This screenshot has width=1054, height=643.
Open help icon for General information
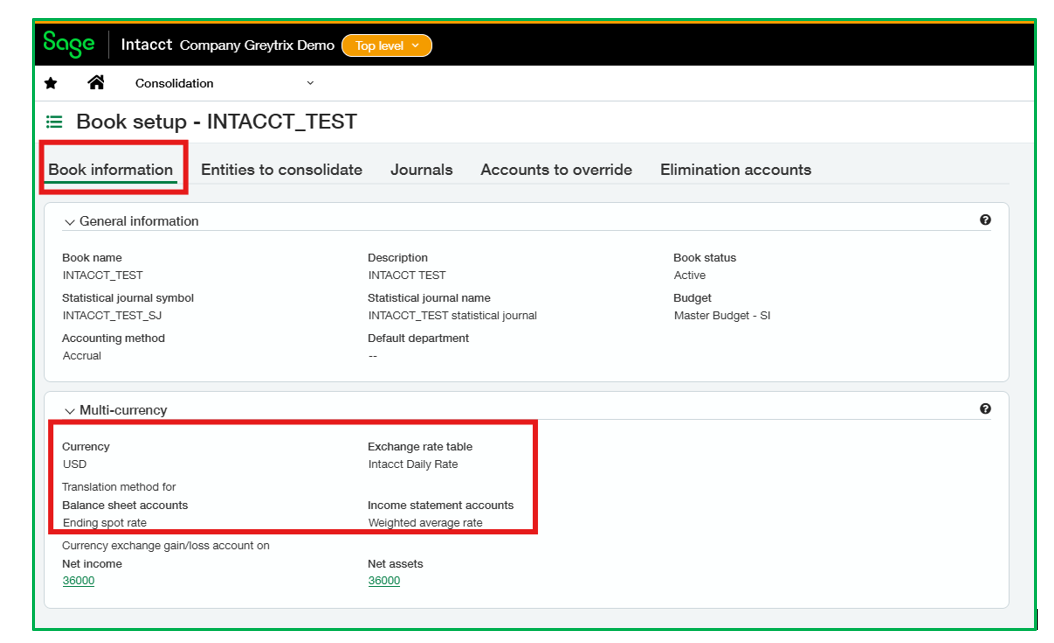985,220
